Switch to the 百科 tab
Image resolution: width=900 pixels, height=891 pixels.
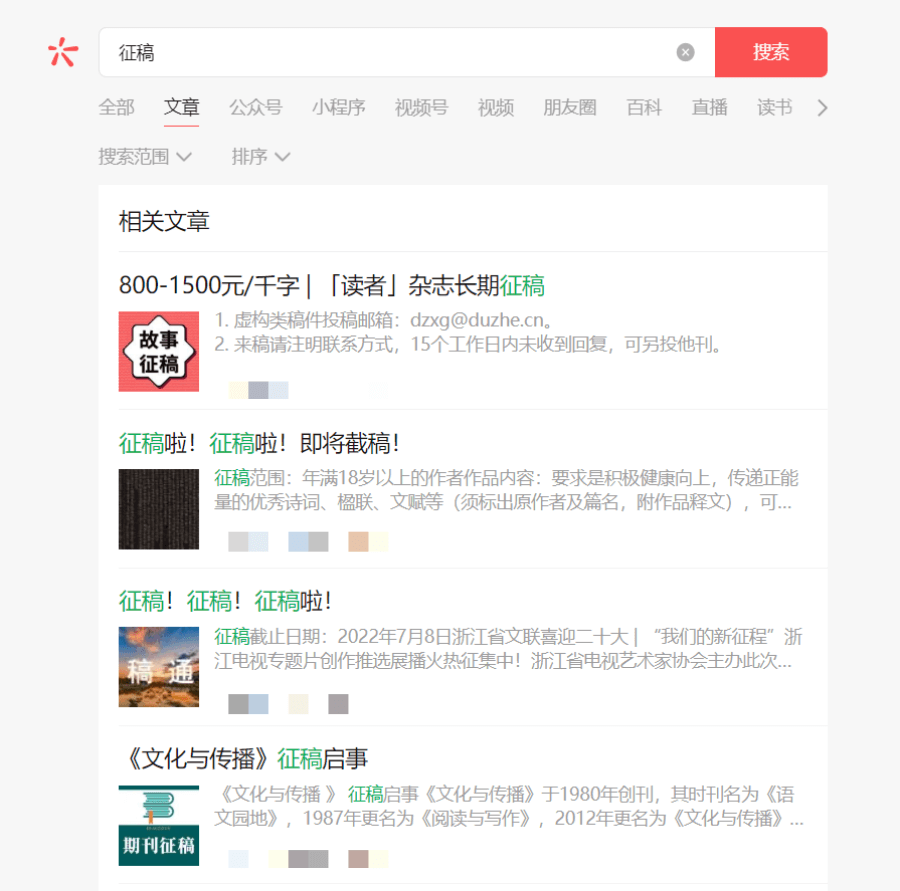(643, 108)
